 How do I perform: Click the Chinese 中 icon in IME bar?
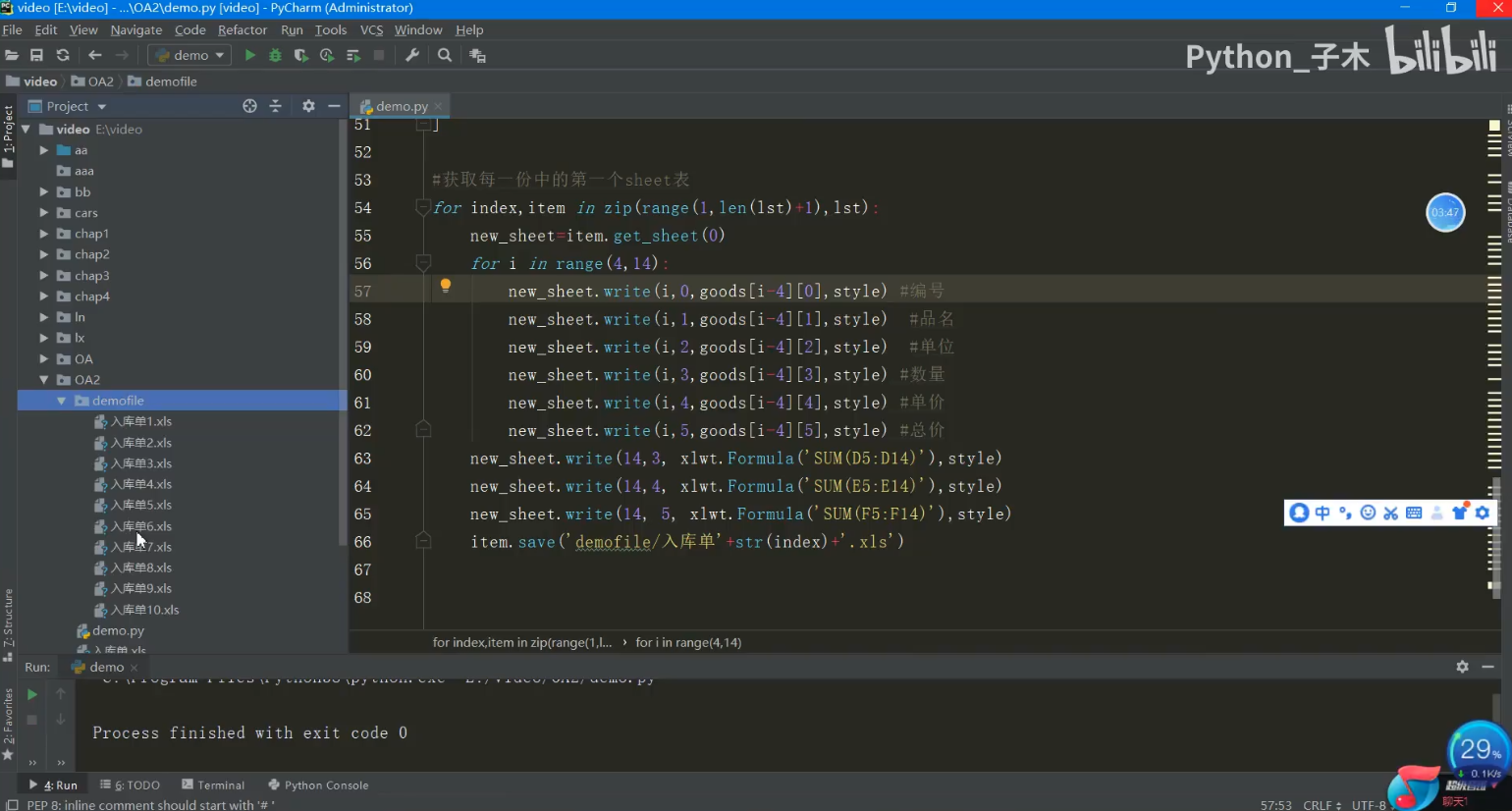click(1323, 513)
